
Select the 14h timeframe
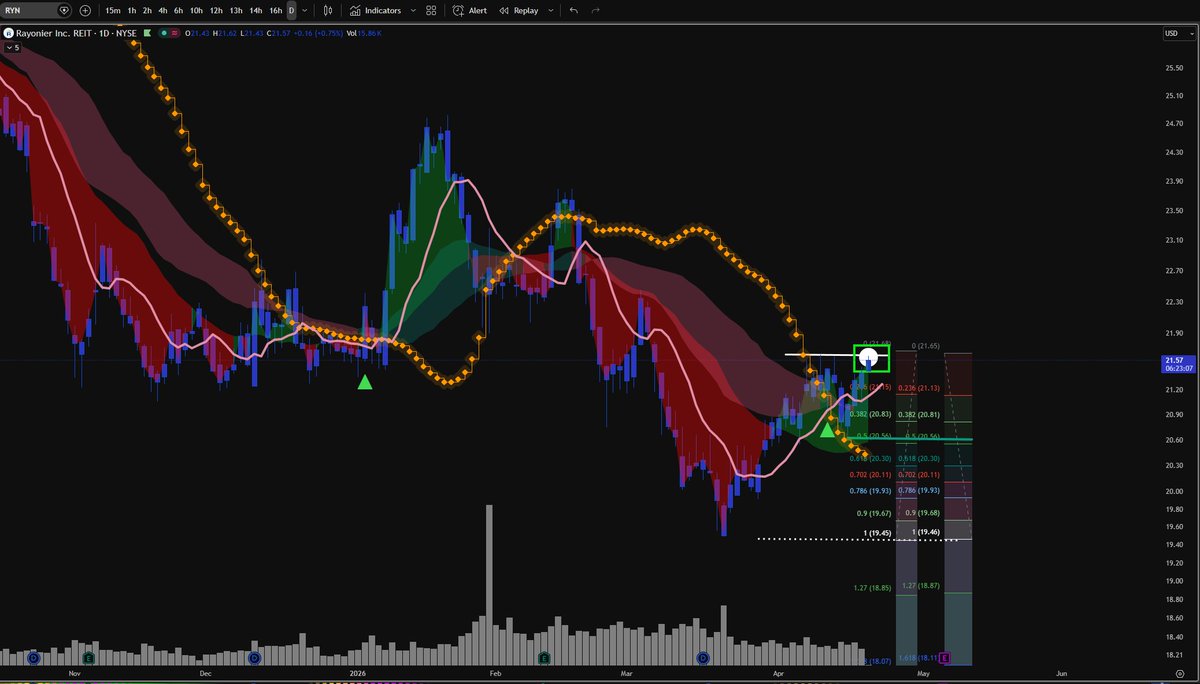tap(256, 10)
